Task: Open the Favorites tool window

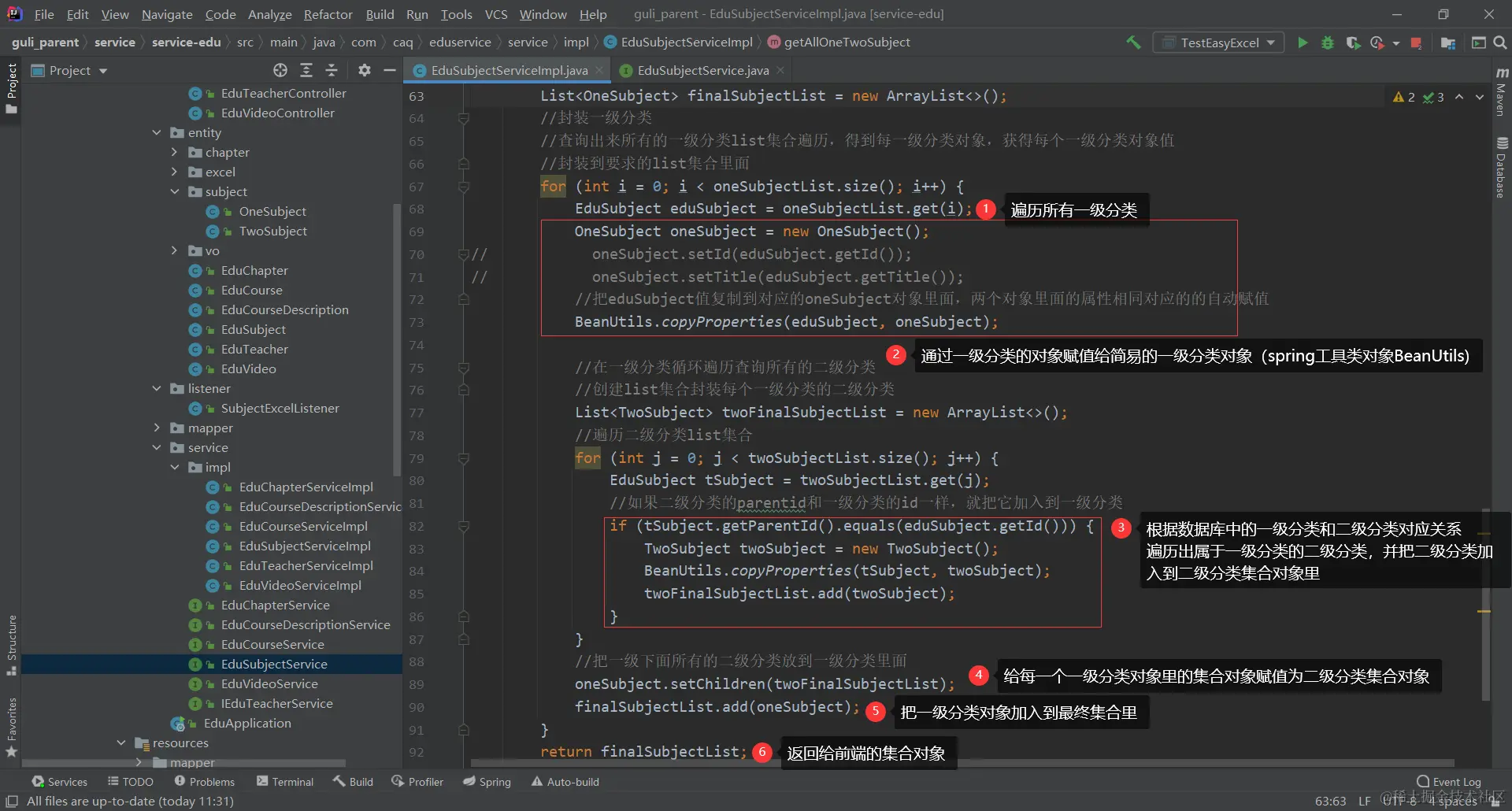Action: tap(12, 727)
